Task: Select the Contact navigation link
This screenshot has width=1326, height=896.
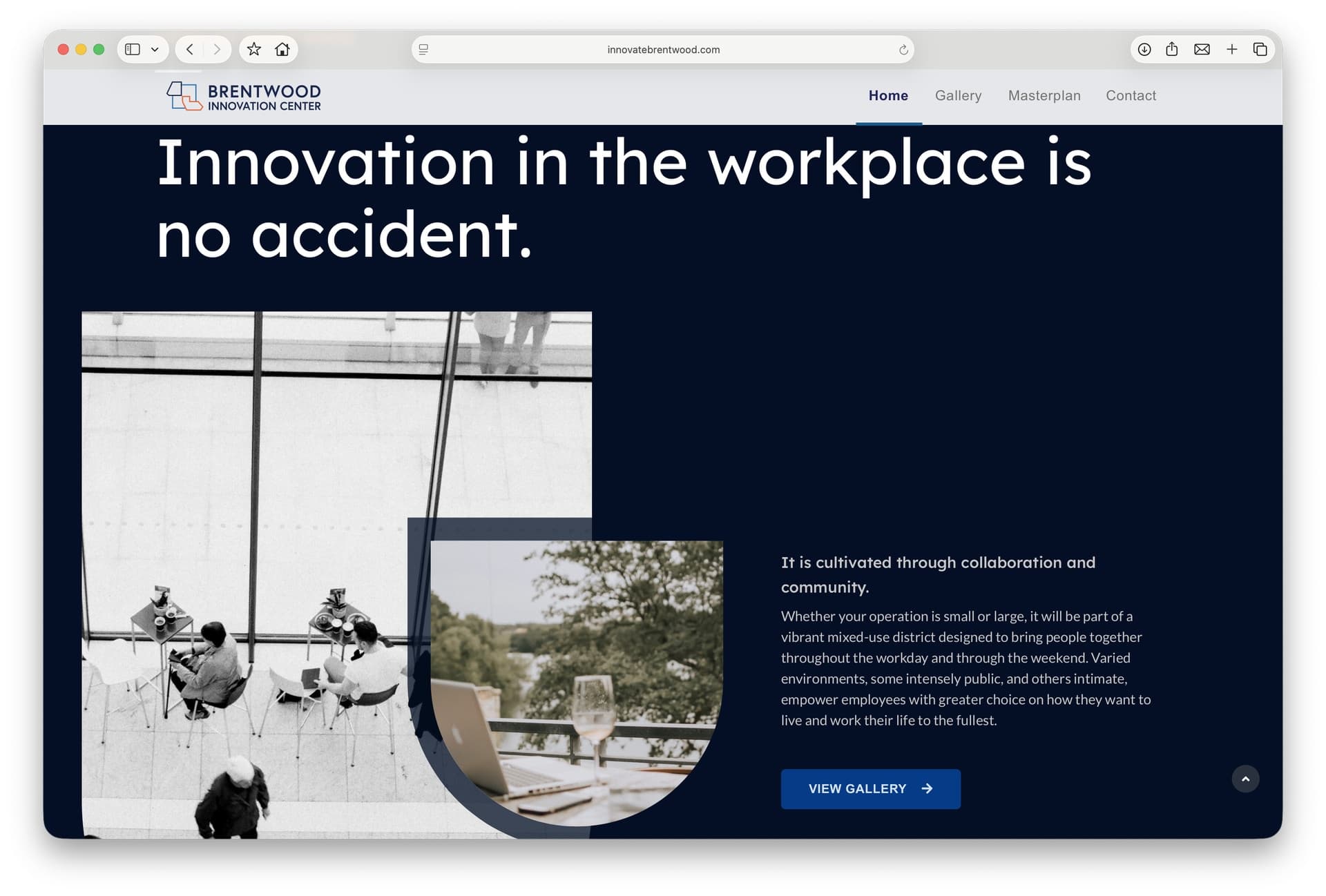Action: tap(1131, 95)
